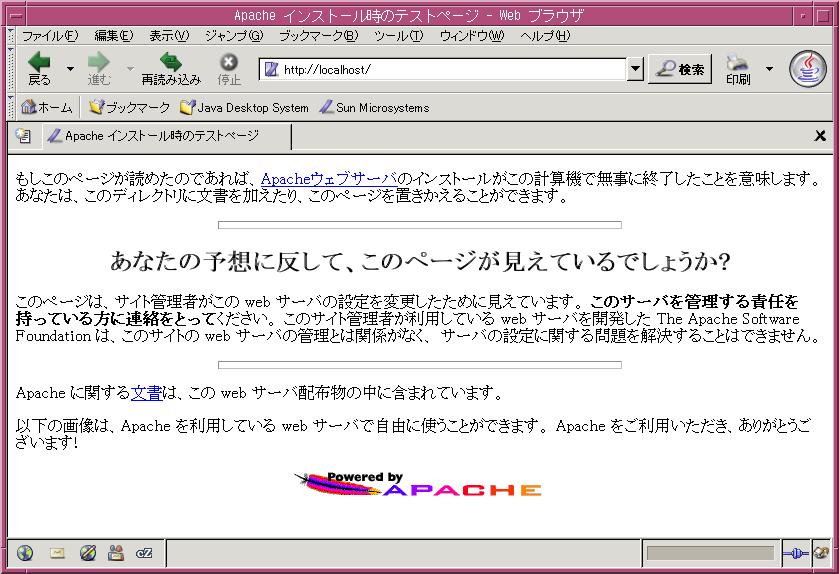The height and width of the screenshot is (574, 839).
Task: Open the Home (ホーム) bookmark button
Action: tap(46, 107)
